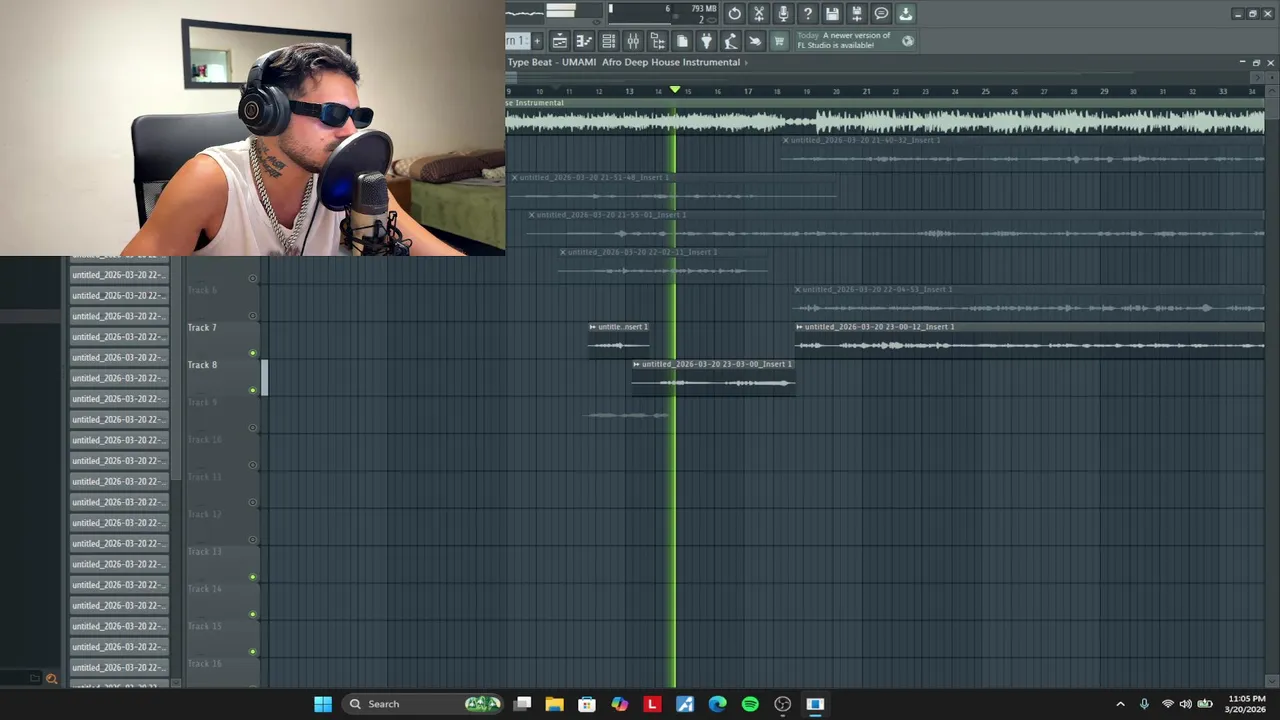Click the taskbar volume speaker icon

1185,704
